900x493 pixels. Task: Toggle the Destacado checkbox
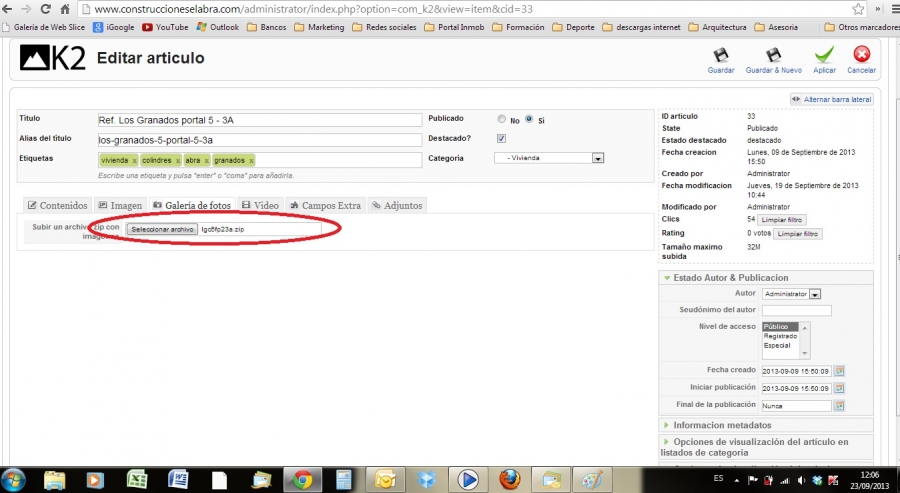[501, 138]
